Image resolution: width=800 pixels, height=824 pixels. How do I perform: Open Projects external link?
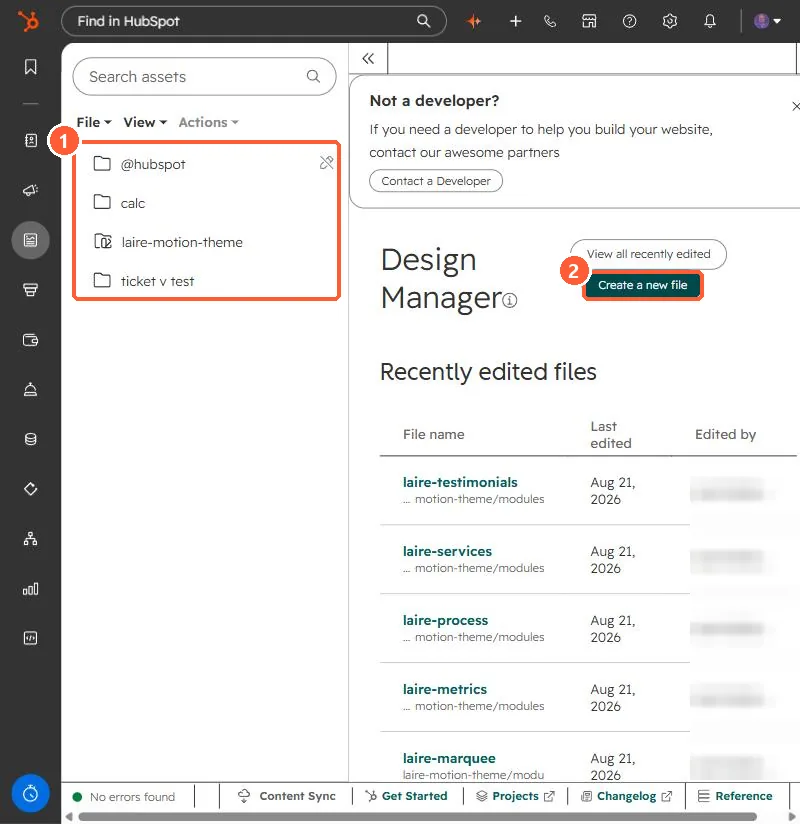(515, 796)
